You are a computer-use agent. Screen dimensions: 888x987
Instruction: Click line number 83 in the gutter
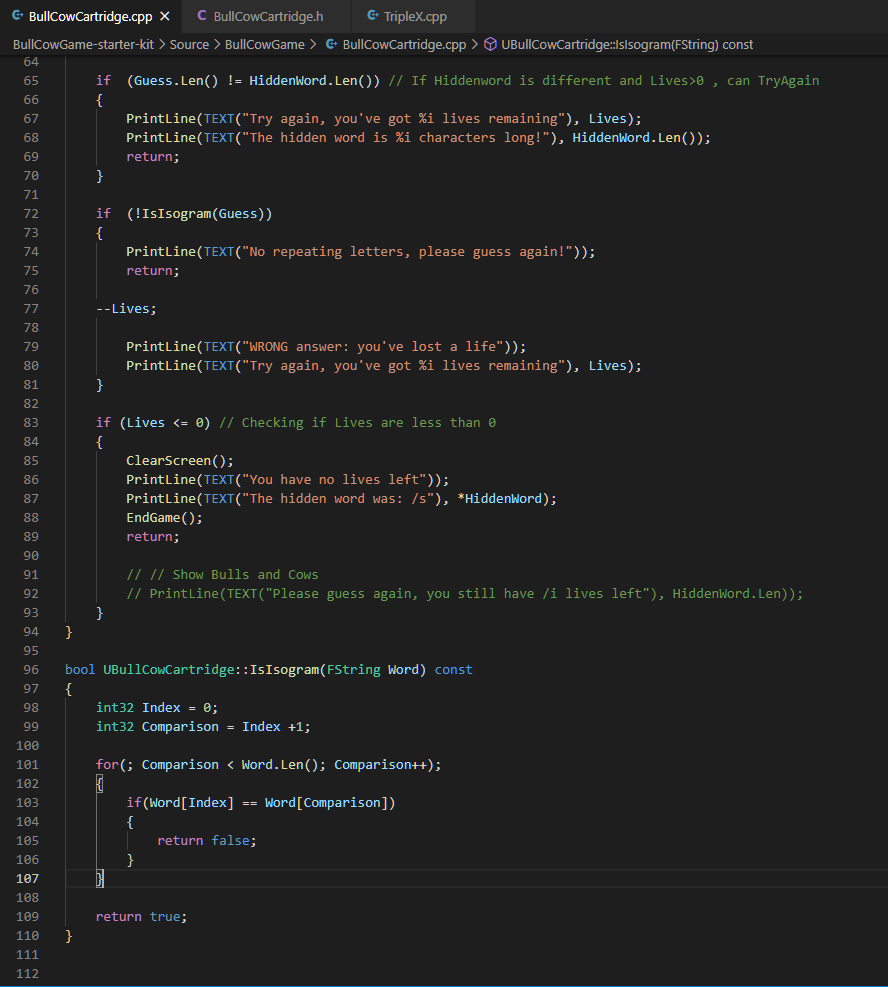(x=31, y=422)
